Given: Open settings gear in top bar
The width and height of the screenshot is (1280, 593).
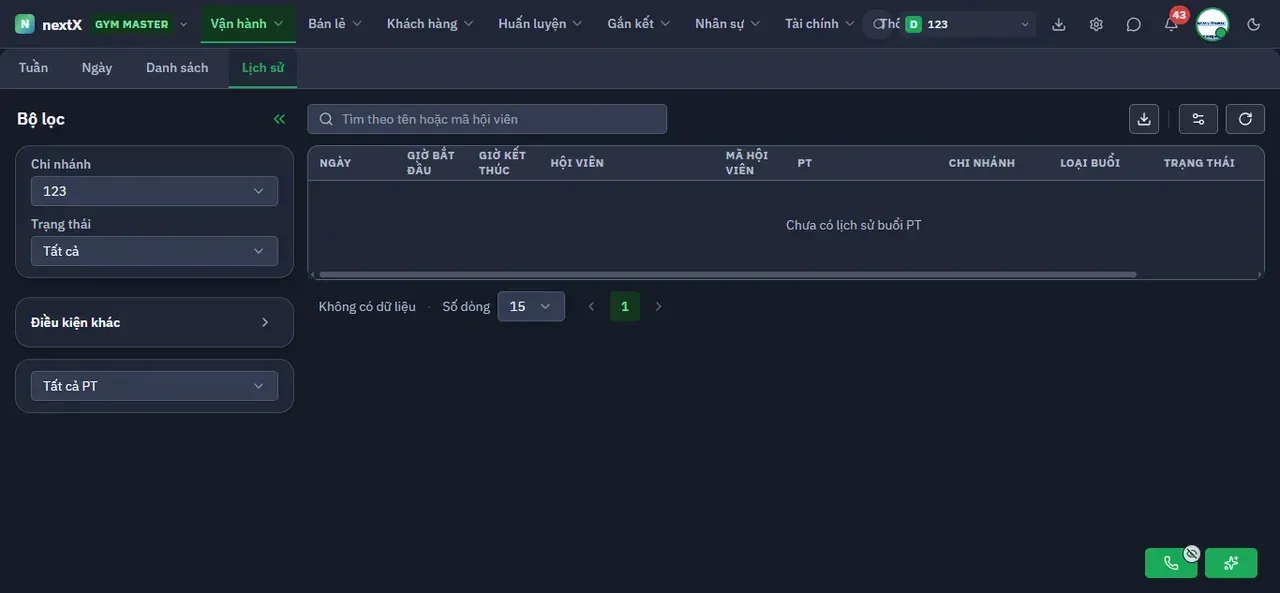Looking at the screenshot, I should coord(1096,24).
